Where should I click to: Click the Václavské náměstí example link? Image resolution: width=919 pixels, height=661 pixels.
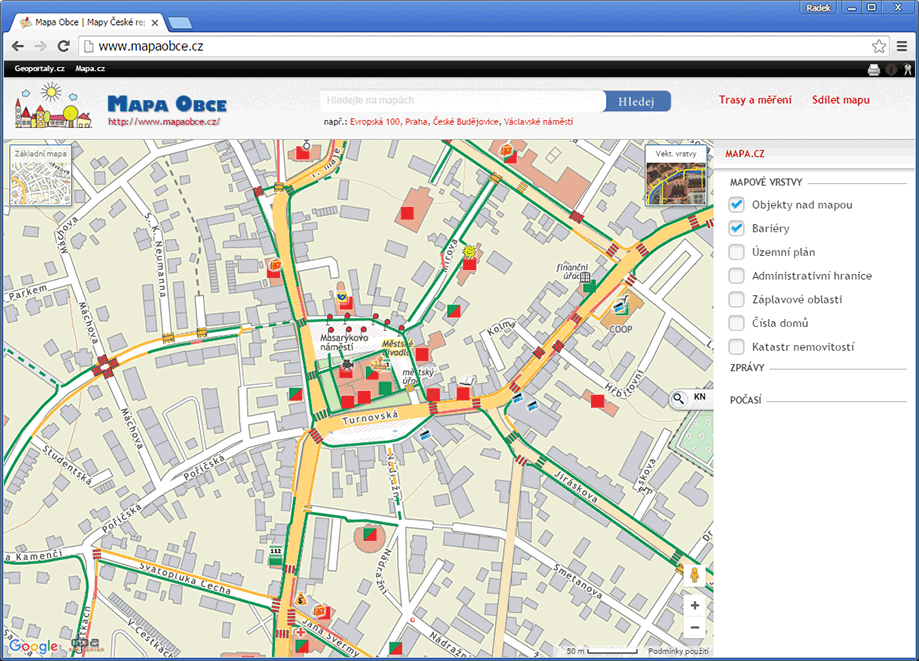[x=538, y=122]
